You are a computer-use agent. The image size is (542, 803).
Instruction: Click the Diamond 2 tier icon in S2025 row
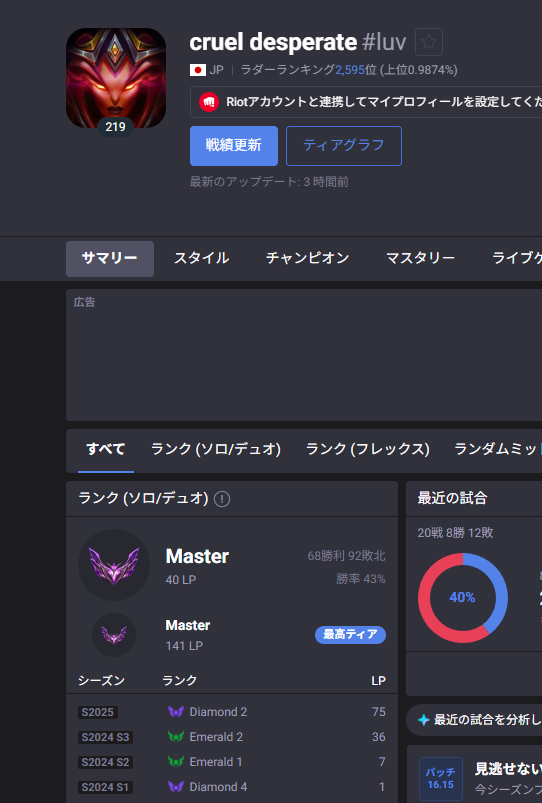[176, 712]
